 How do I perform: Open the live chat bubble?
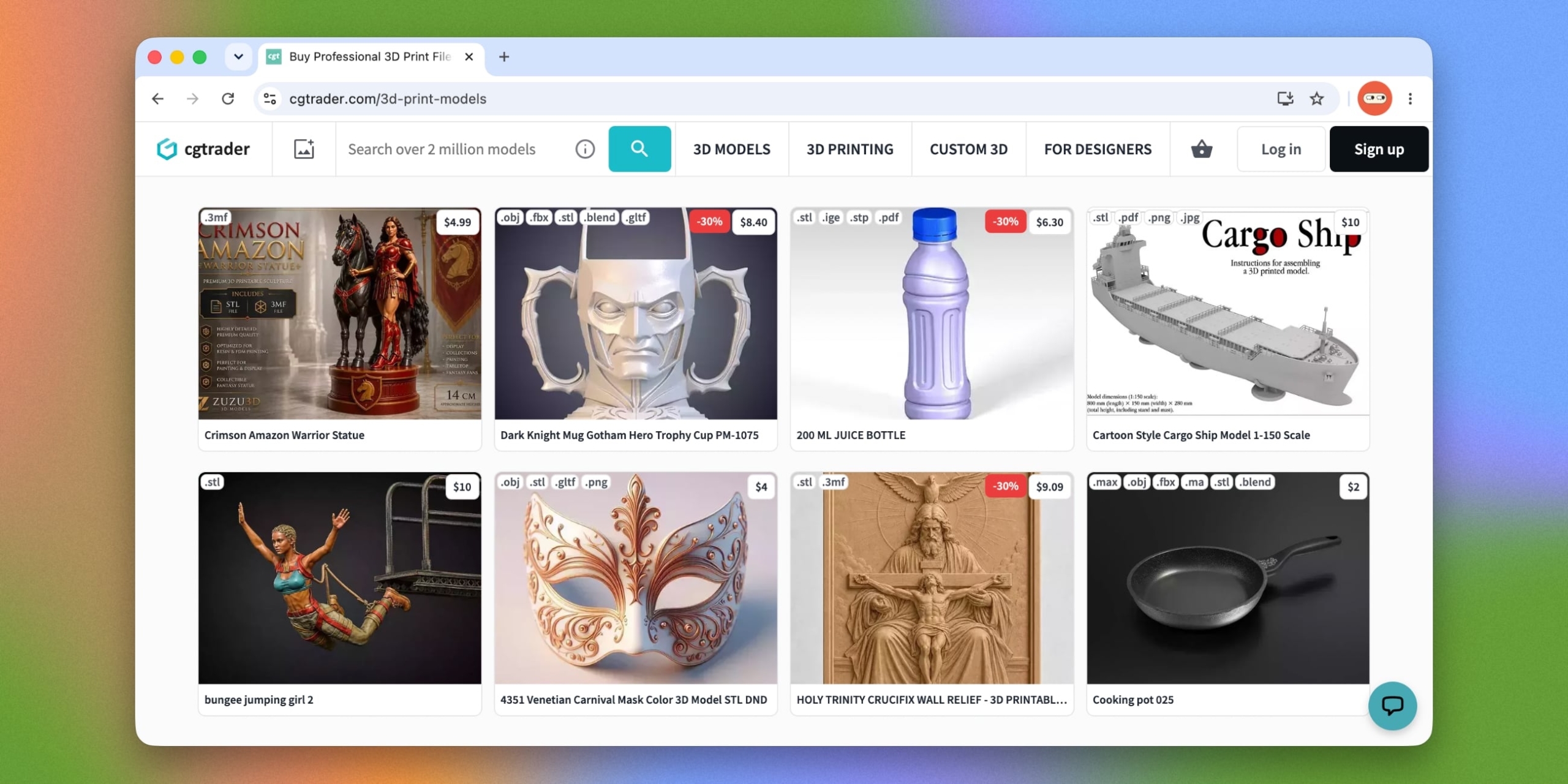click(1392, 706)
